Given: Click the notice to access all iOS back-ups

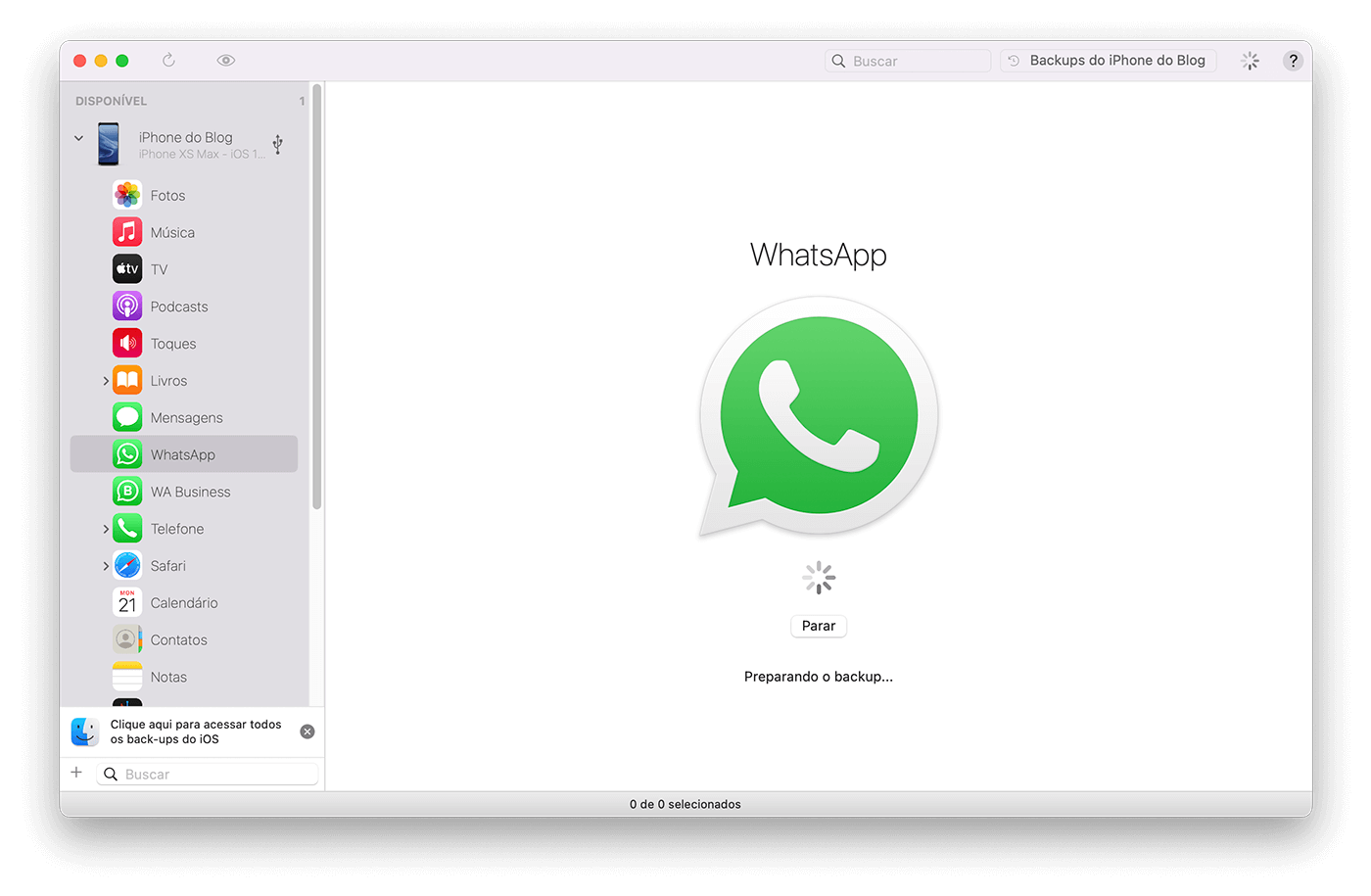Looking at the screenshot, I should tap(196, 731).
